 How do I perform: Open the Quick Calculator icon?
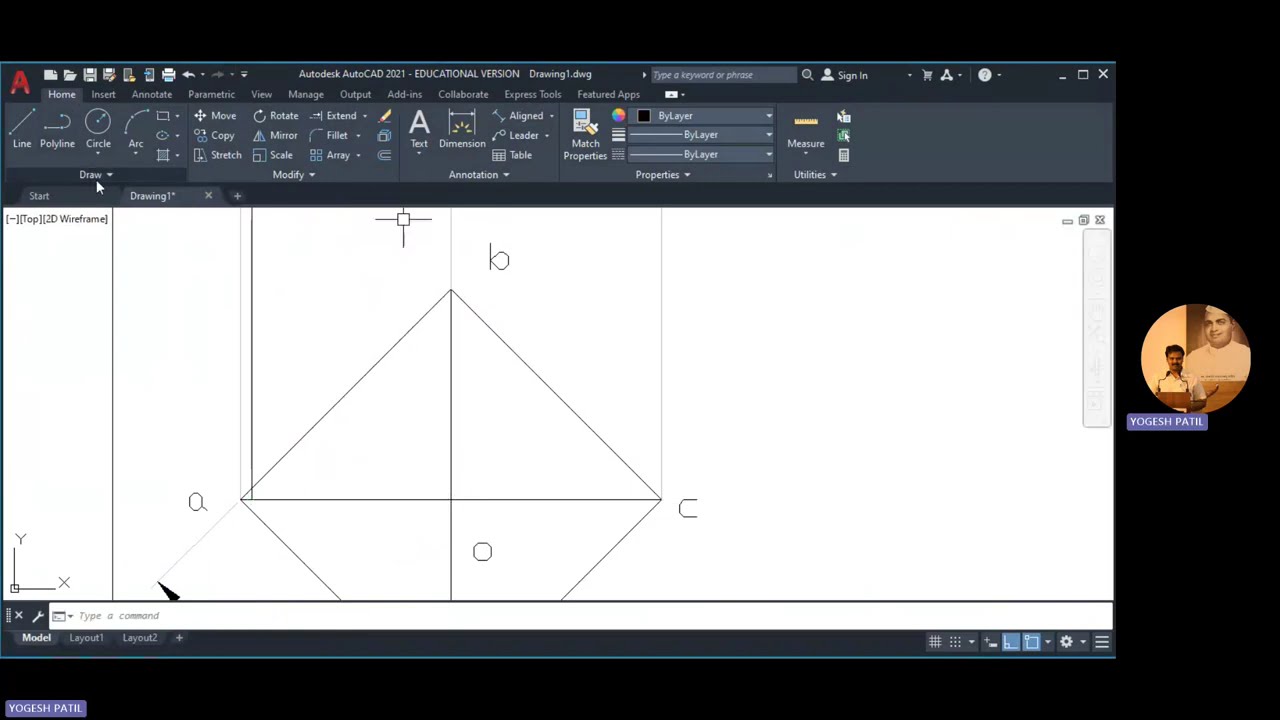tap(844, 155)
